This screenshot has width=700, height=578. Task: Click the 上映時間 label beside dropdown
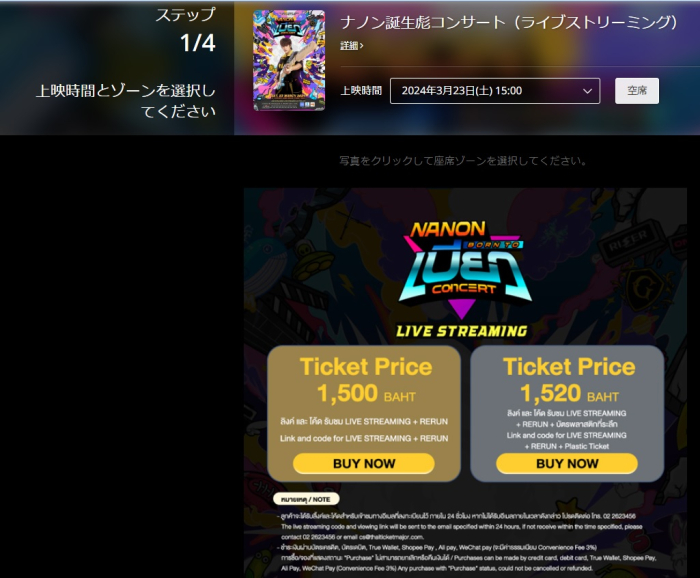click(x=361, y=91)
